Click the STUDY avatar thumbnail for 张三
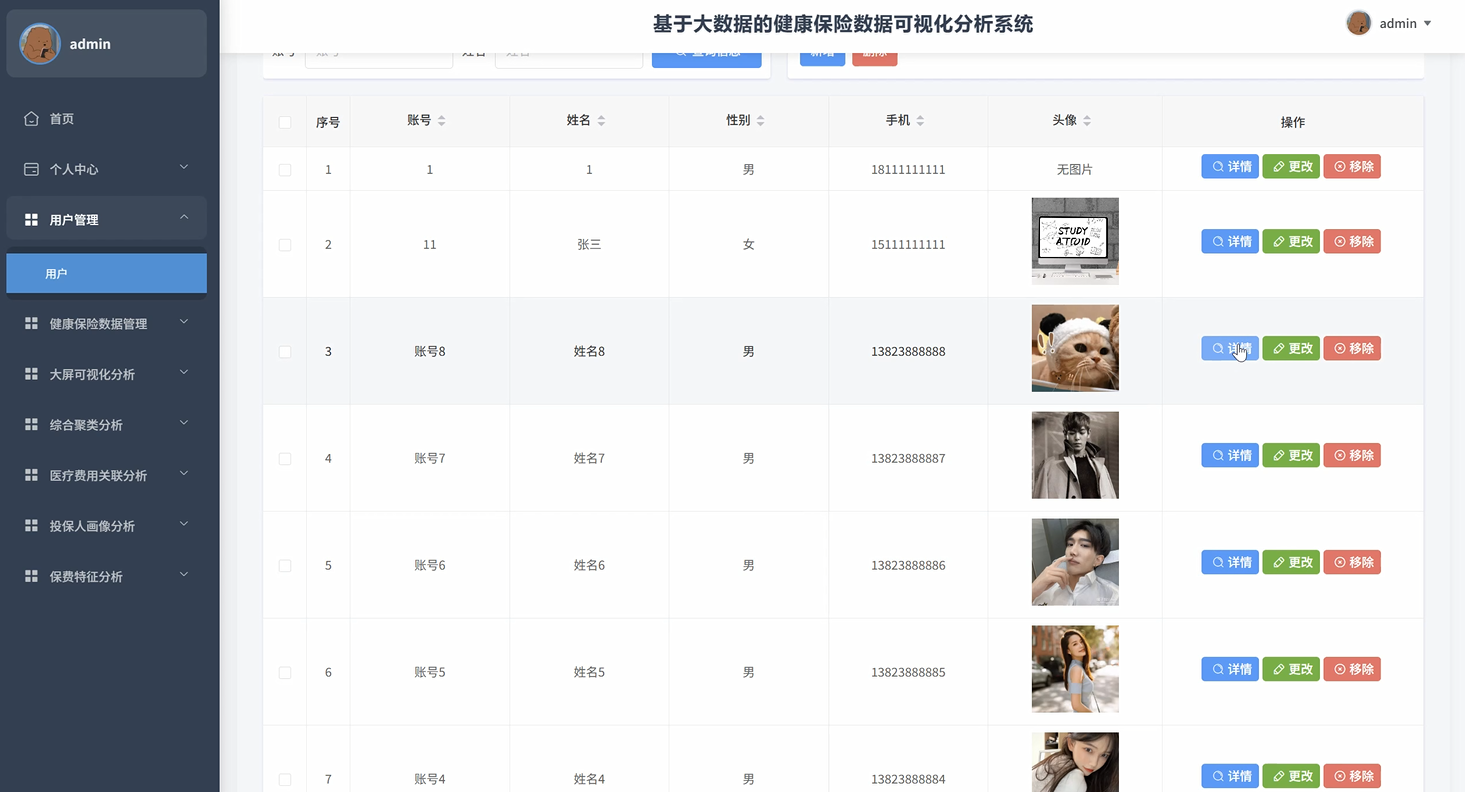1465x792 pixels. click(x=1075, y=241)
